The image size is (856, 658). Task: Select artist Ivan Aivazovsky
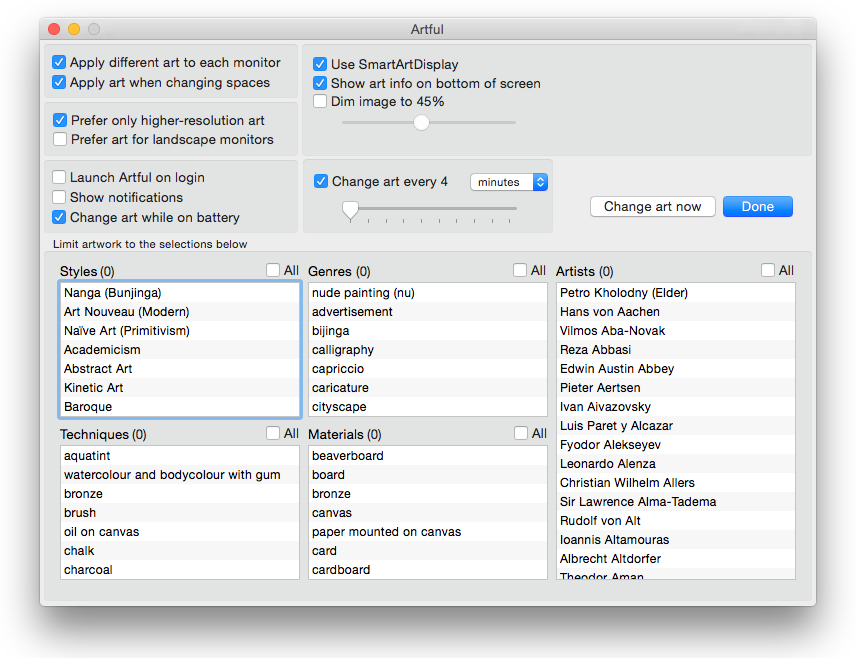pos(676,407)
